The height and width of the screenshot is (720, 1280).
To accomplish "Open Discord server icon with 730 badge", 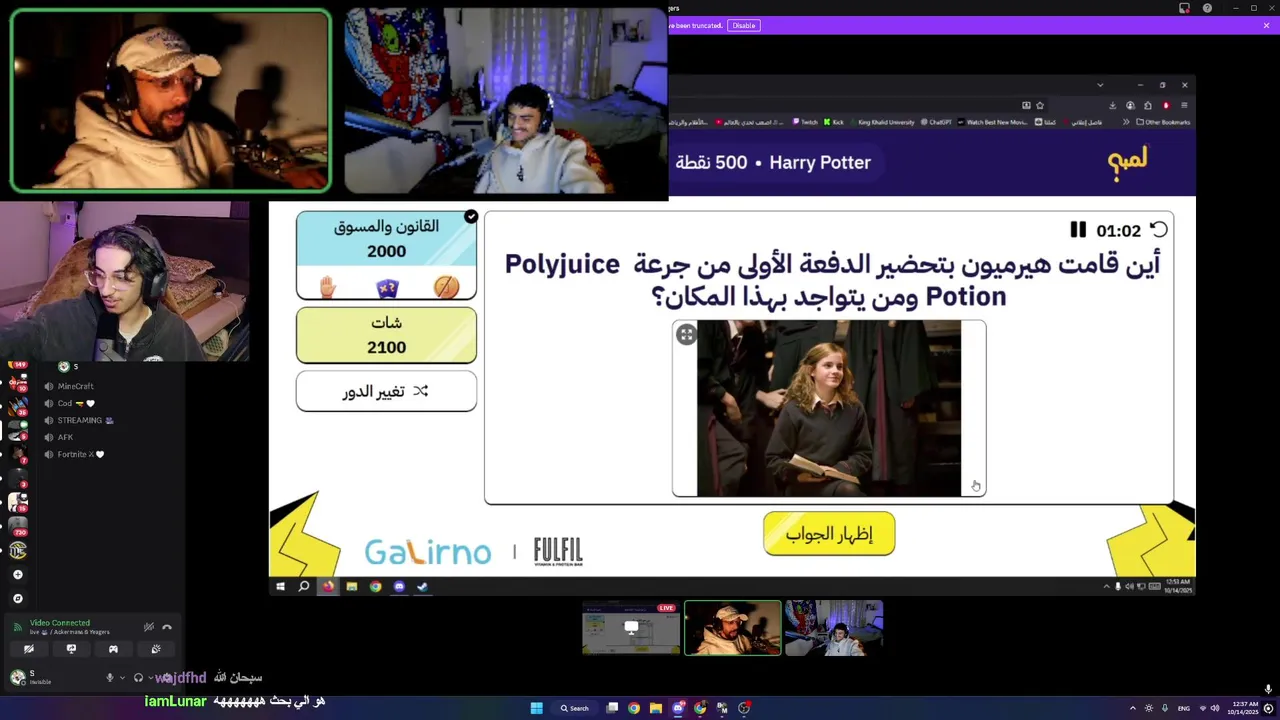I will click(17, 524).
